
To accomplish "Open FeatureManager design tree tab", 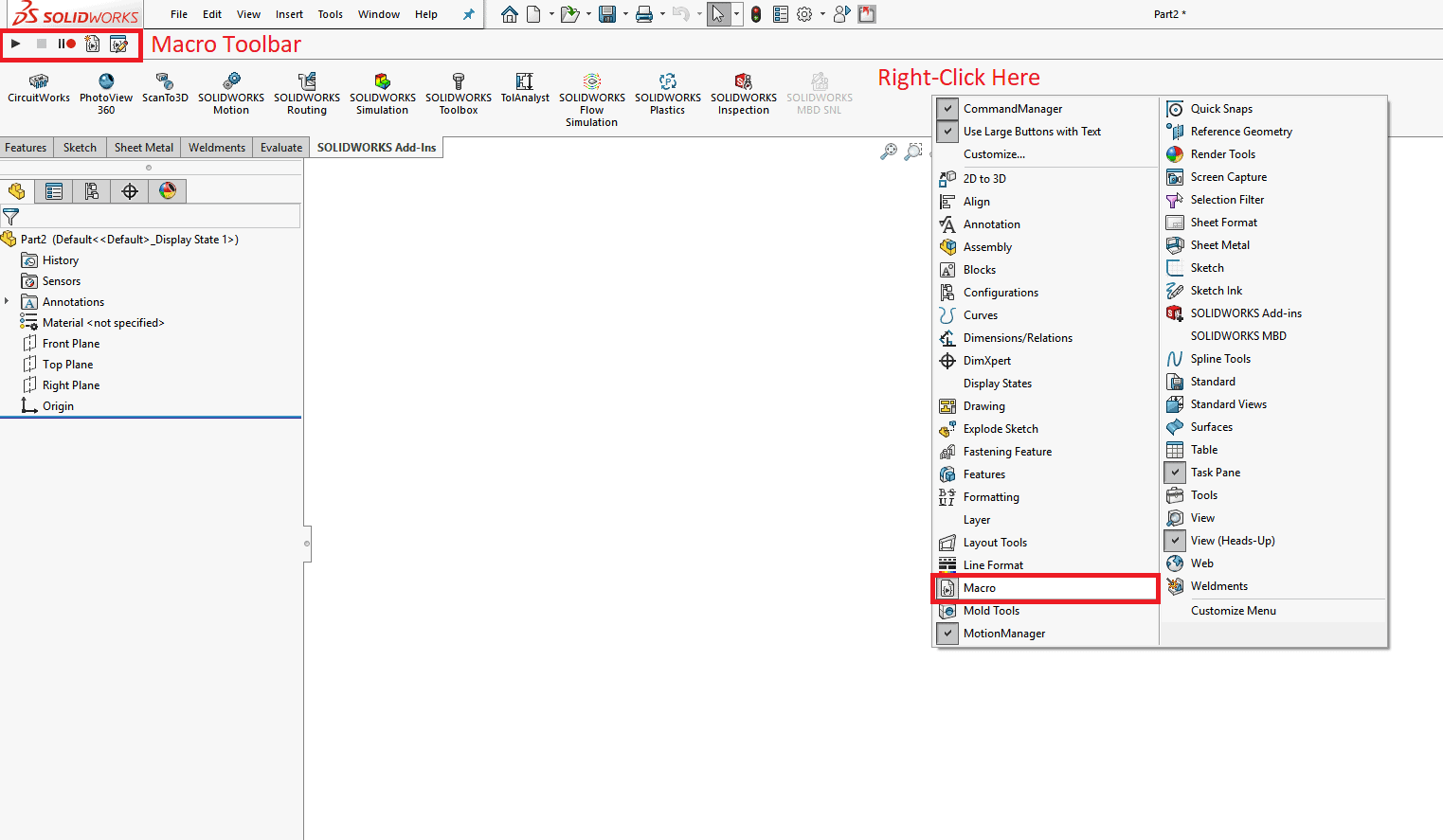I will 17,191.
